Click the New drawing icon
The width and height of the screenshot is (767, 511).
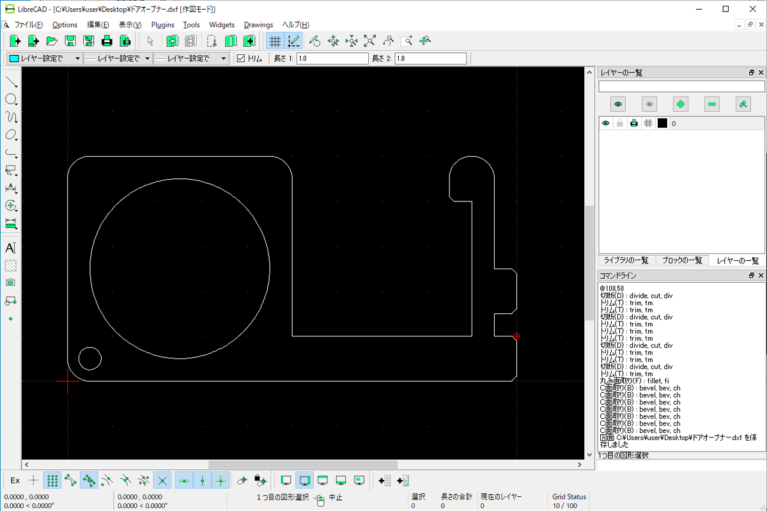pos(14,41)
